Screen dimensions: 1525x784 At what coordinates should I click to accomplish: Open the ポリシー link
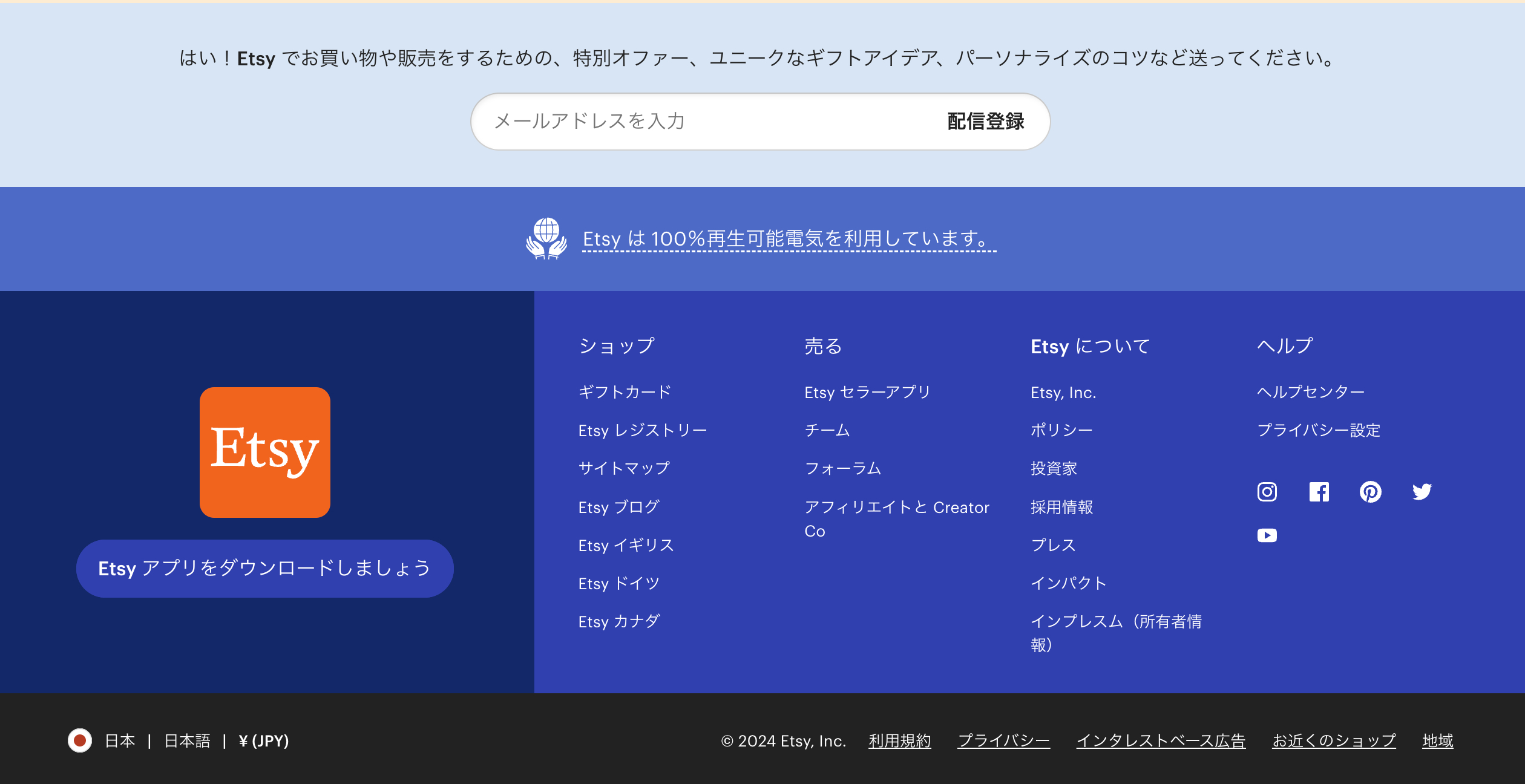coord(1061,430)
